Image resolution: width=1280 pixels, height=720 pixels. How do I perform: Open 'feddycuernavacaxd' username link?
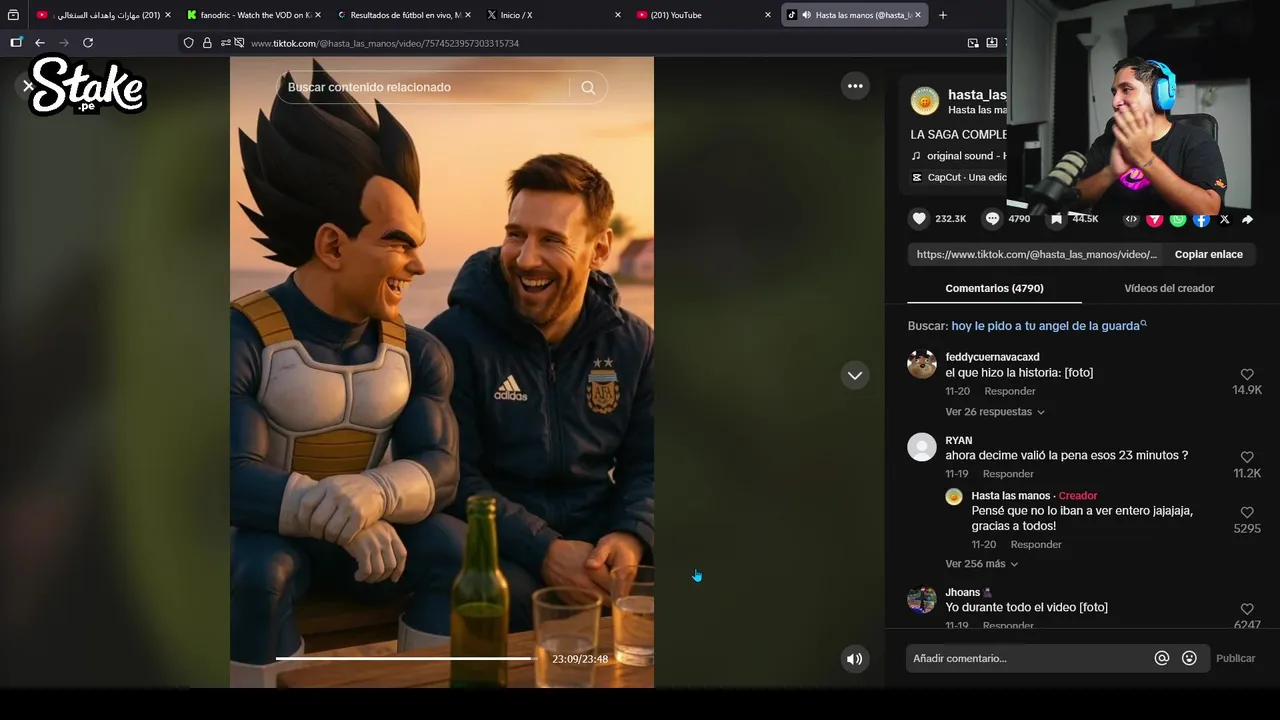point(992,357)
